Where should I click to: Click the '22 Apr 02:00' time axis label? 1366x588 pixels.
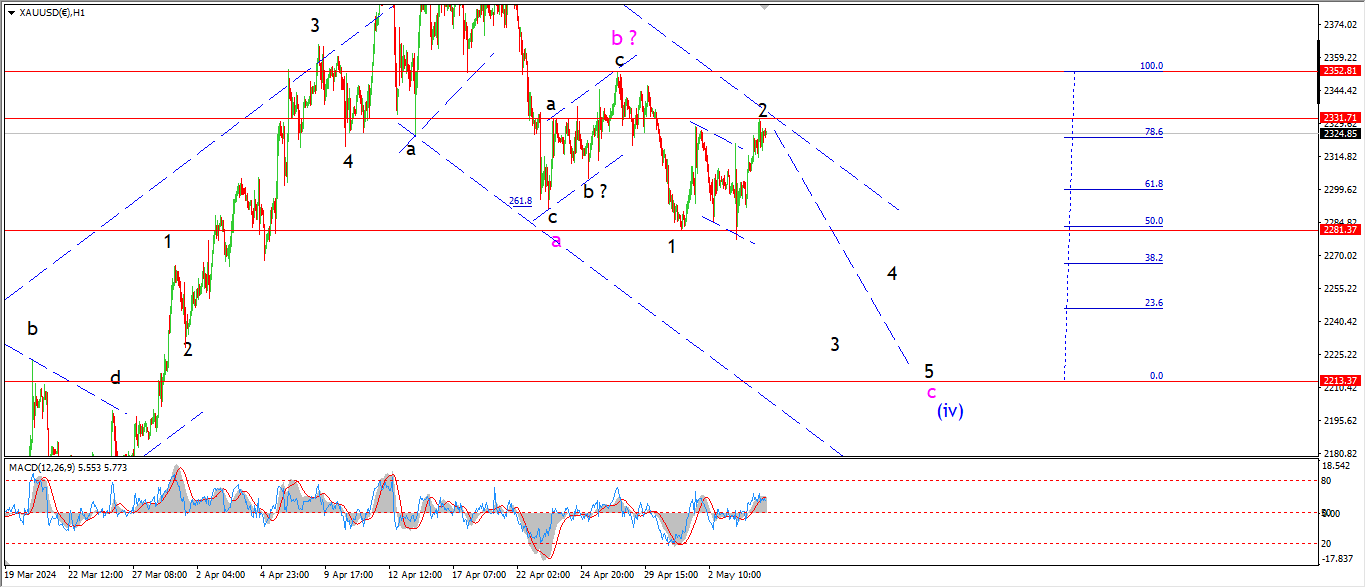click(541, 575)
